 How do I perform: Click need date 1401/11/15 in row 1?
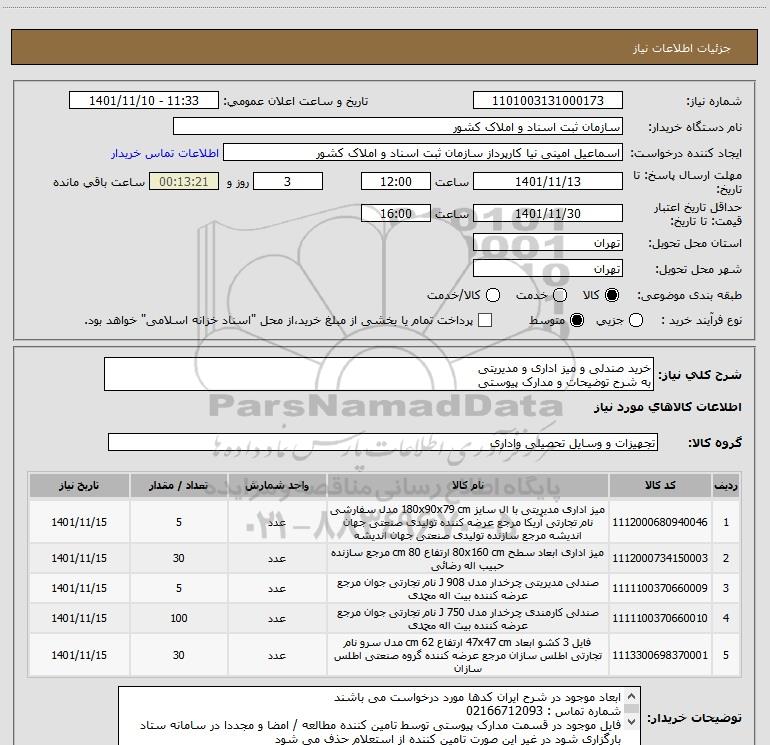pyautogui.click(x=79, y=522)
